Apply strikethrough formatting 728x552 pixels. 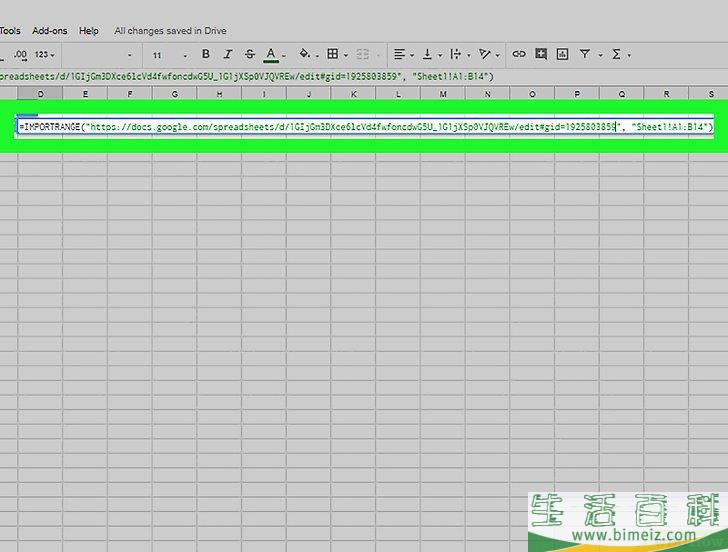click(x=249, y=54)
